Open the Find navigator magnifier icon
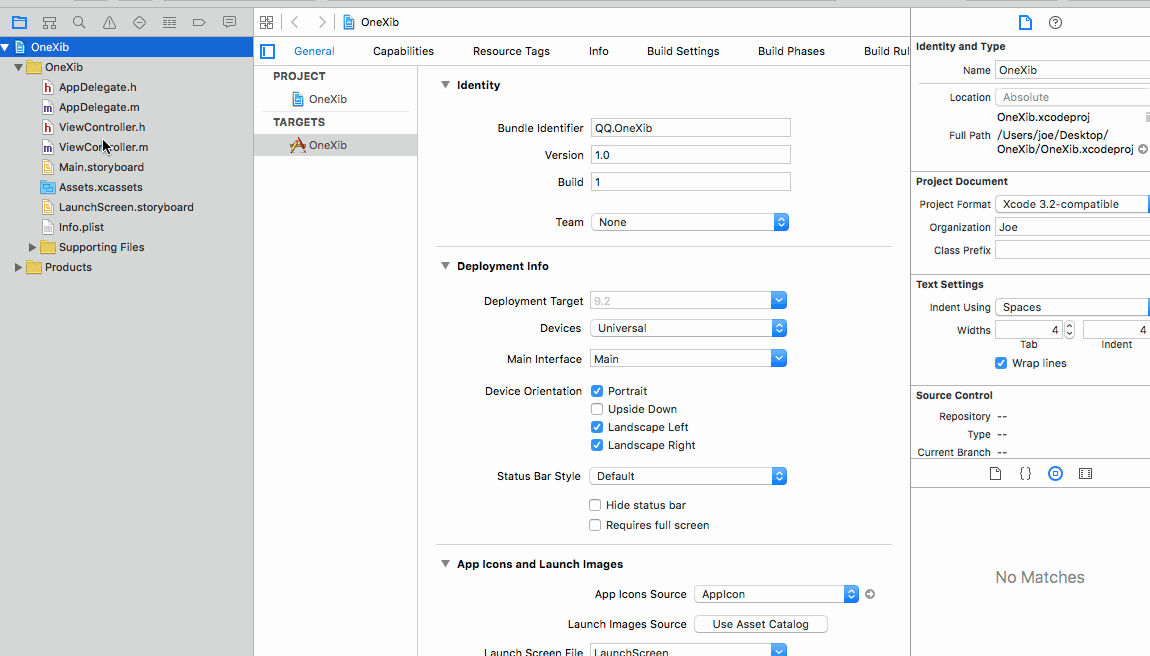The image size is (1150, 656). click(x=79, y=23)
